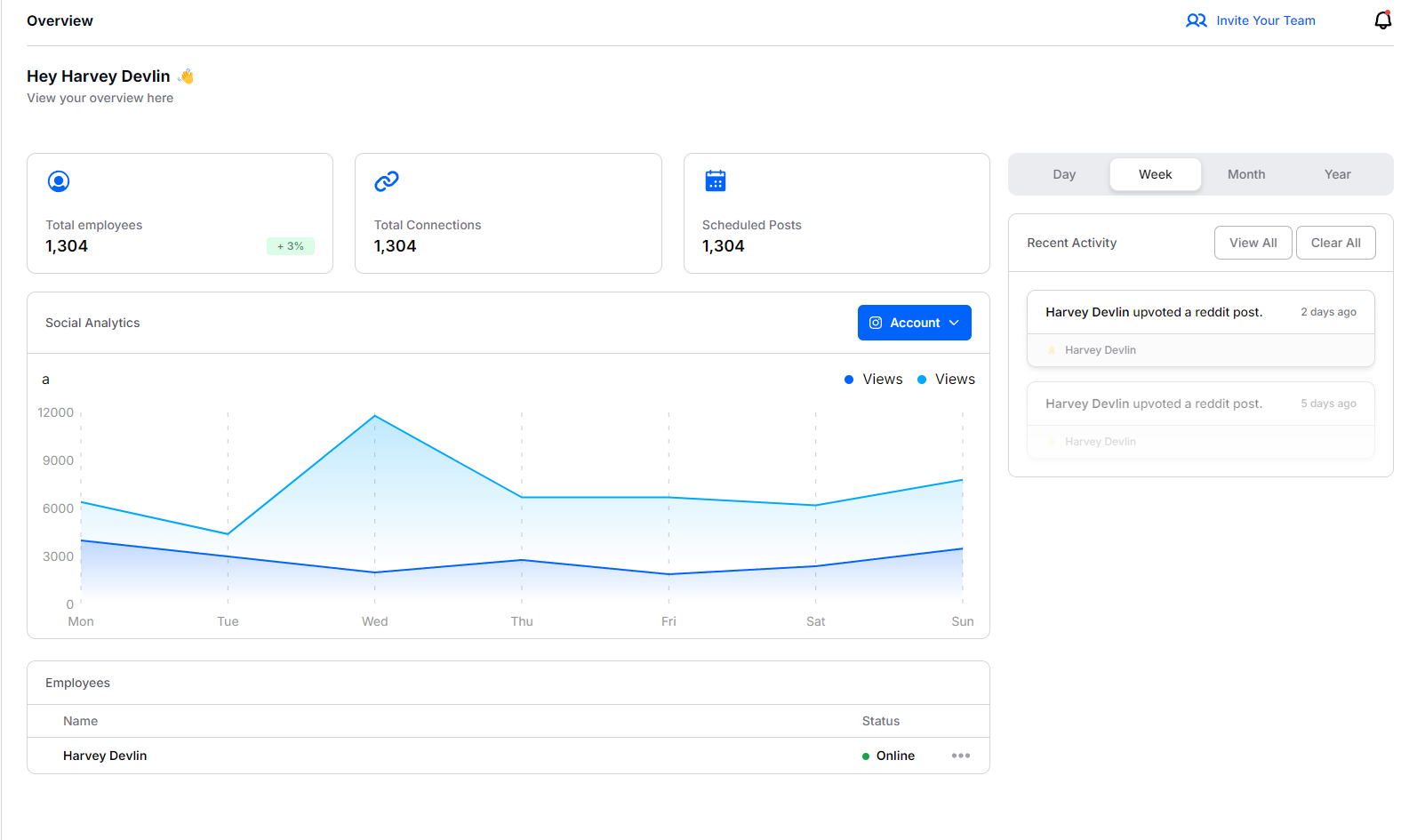Click the 2 days ago reddit activity
The image size is (1409, 840).
click(1201, 328)
